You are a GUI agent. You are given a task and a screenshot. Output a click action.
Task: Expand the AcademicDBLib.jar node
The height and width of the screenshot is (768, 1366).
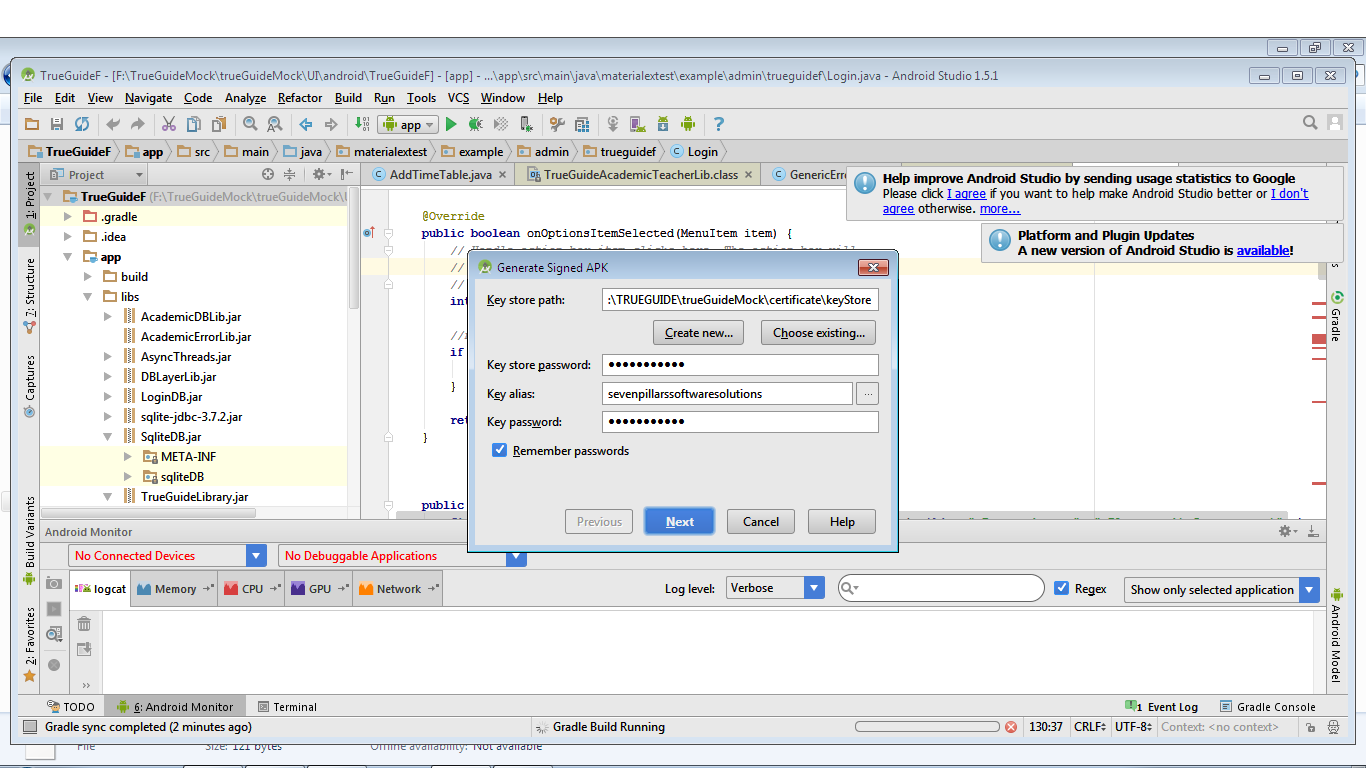[108, 317]
